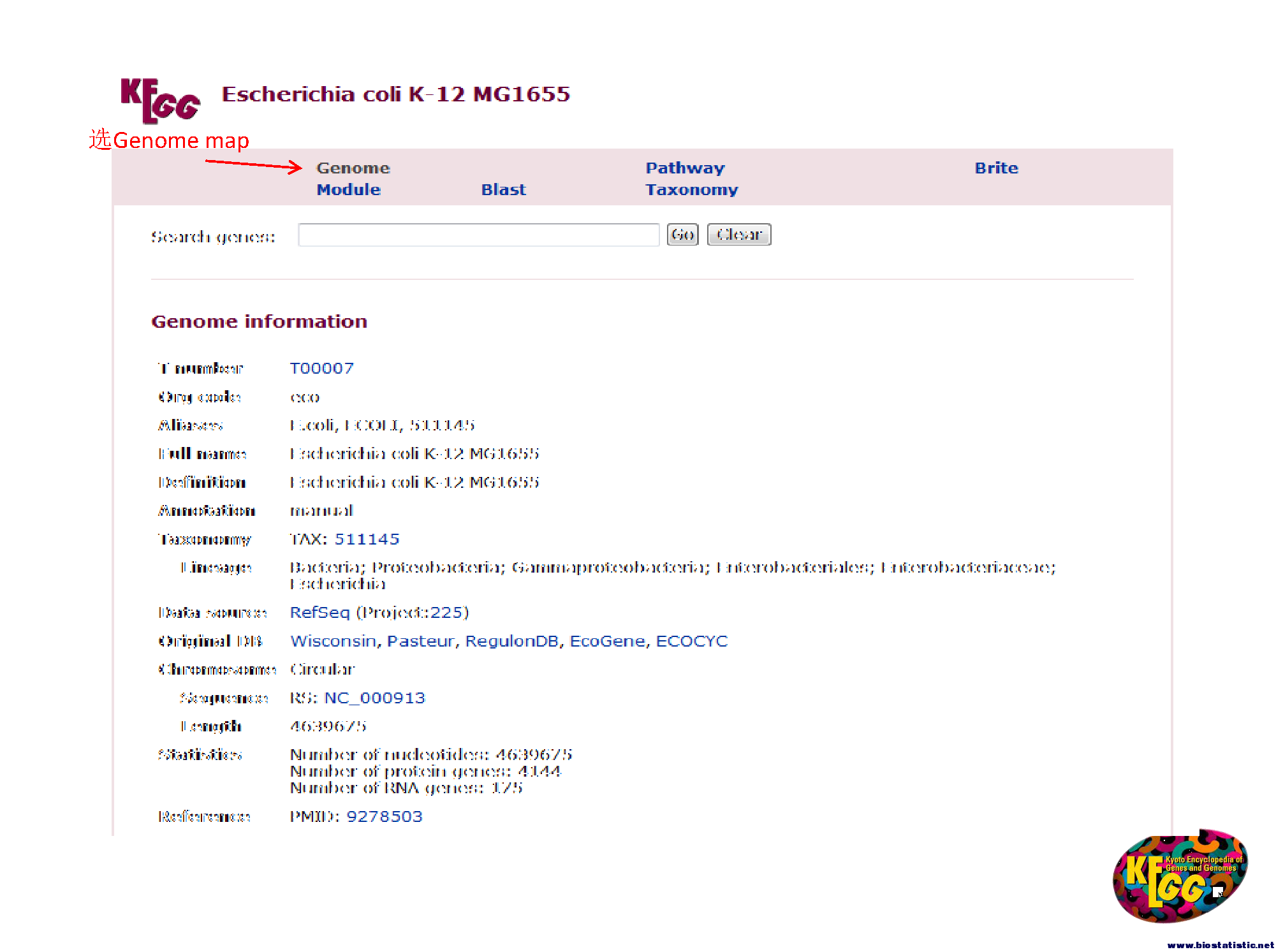Click the Number of RNA genes line
This screenshot has height=952, width=1276.
(x=406, y=788)
